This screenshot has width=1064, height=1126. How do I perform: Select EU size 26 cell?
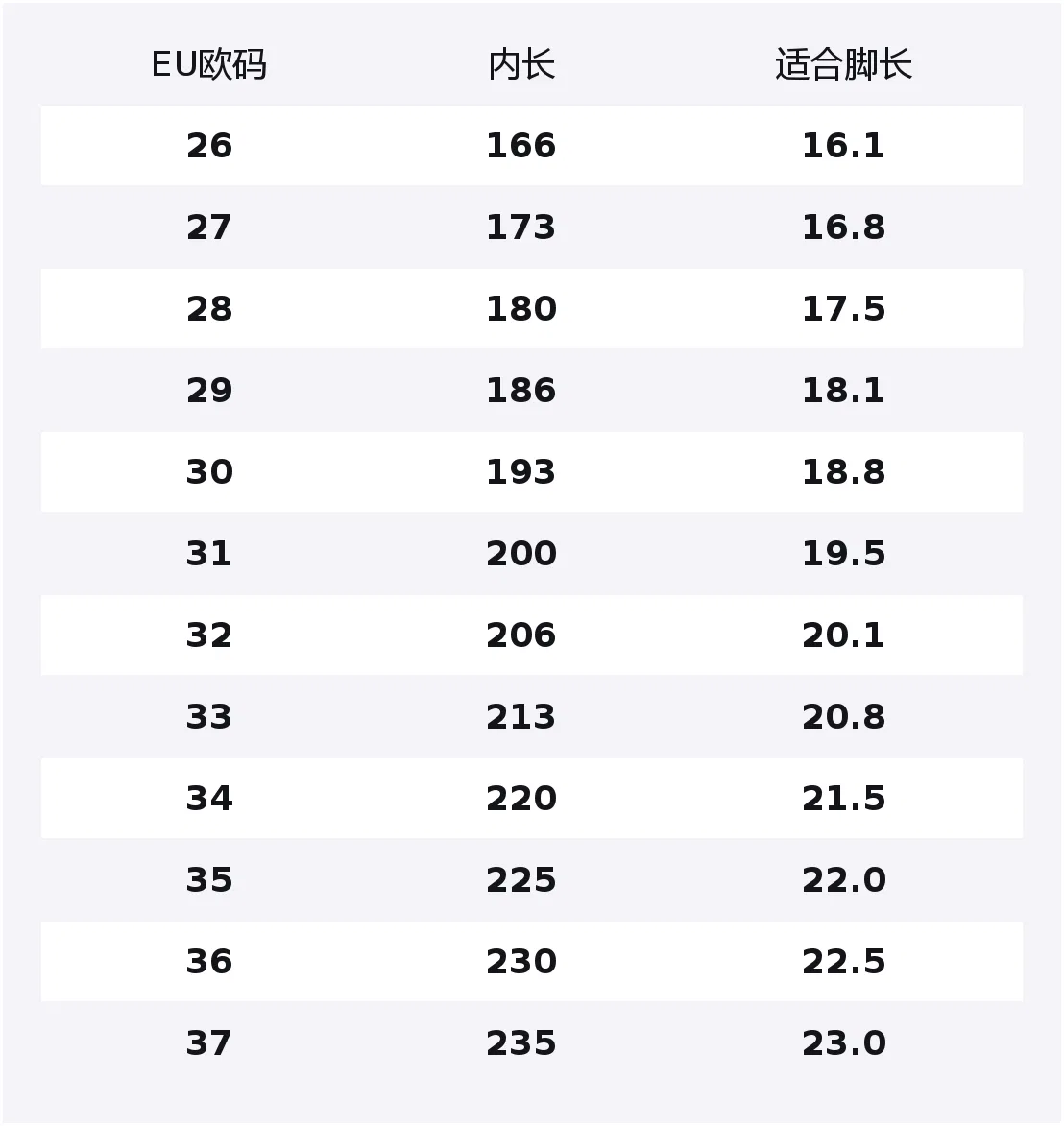click(x=209, y=146)
